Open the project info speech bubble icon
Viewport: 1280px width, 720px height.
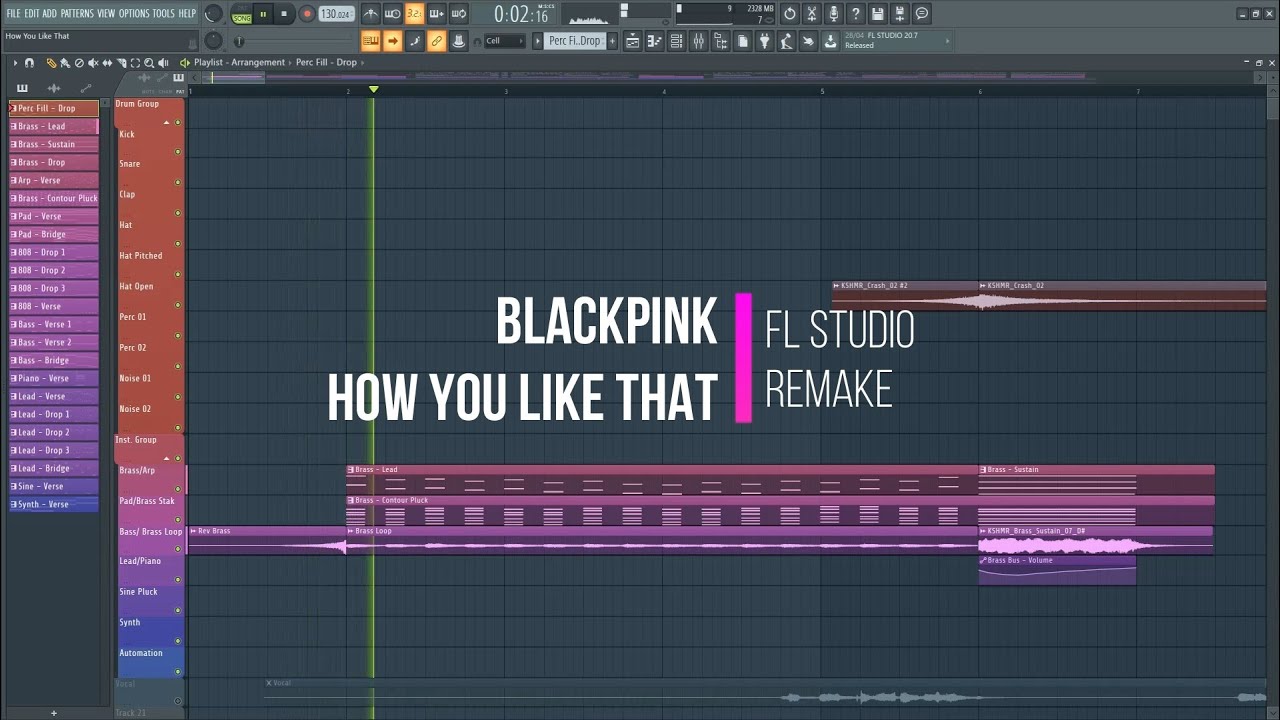922,14
